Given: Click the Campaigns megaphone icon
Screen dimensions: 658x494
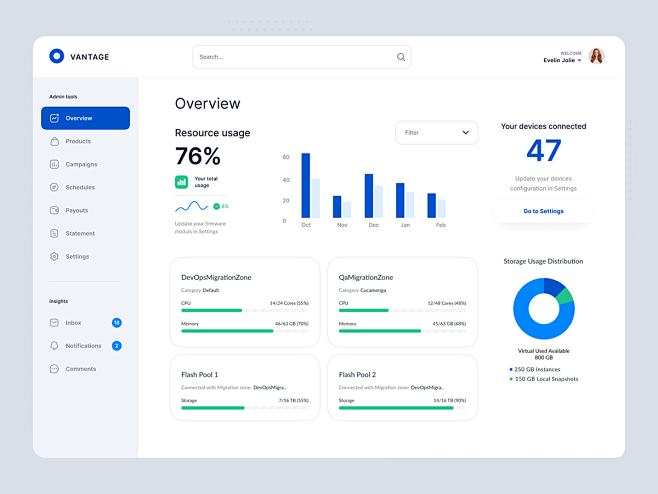Looking at the screenshot, I should [54, 164].
